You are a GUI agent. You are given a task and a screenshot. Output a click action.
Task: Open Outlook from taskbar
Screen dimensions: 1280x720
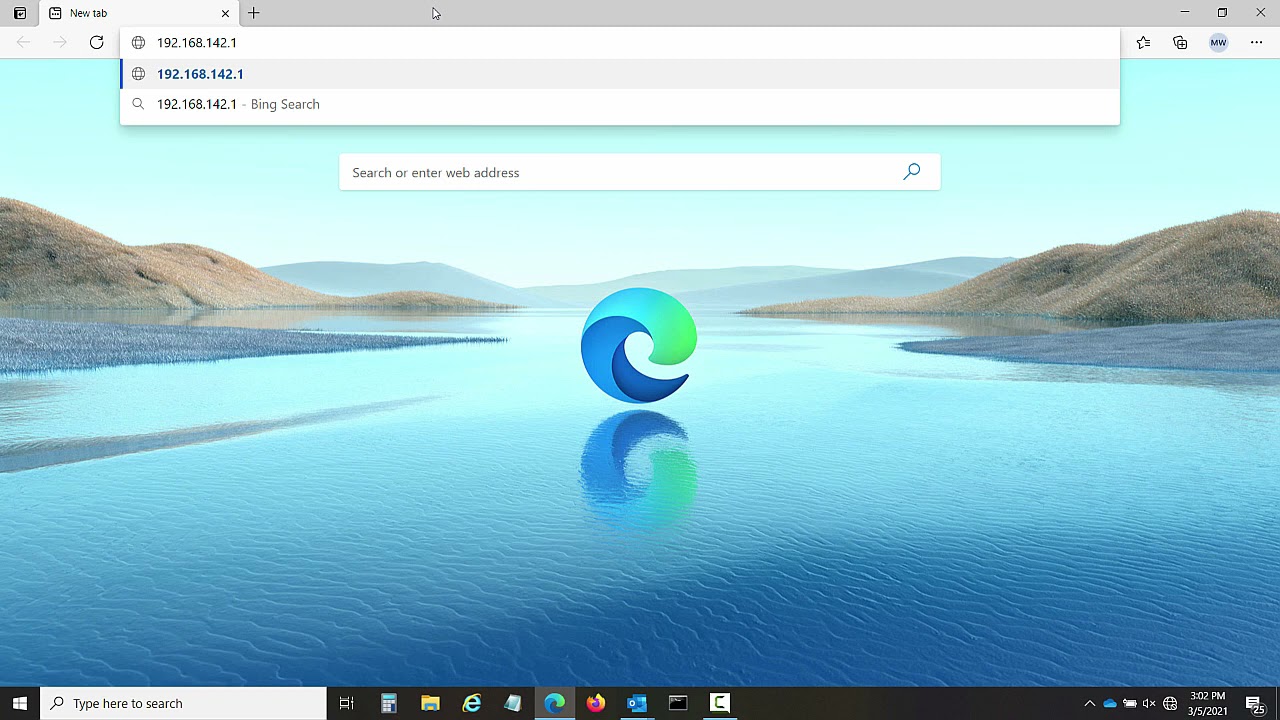click(637, 703)
